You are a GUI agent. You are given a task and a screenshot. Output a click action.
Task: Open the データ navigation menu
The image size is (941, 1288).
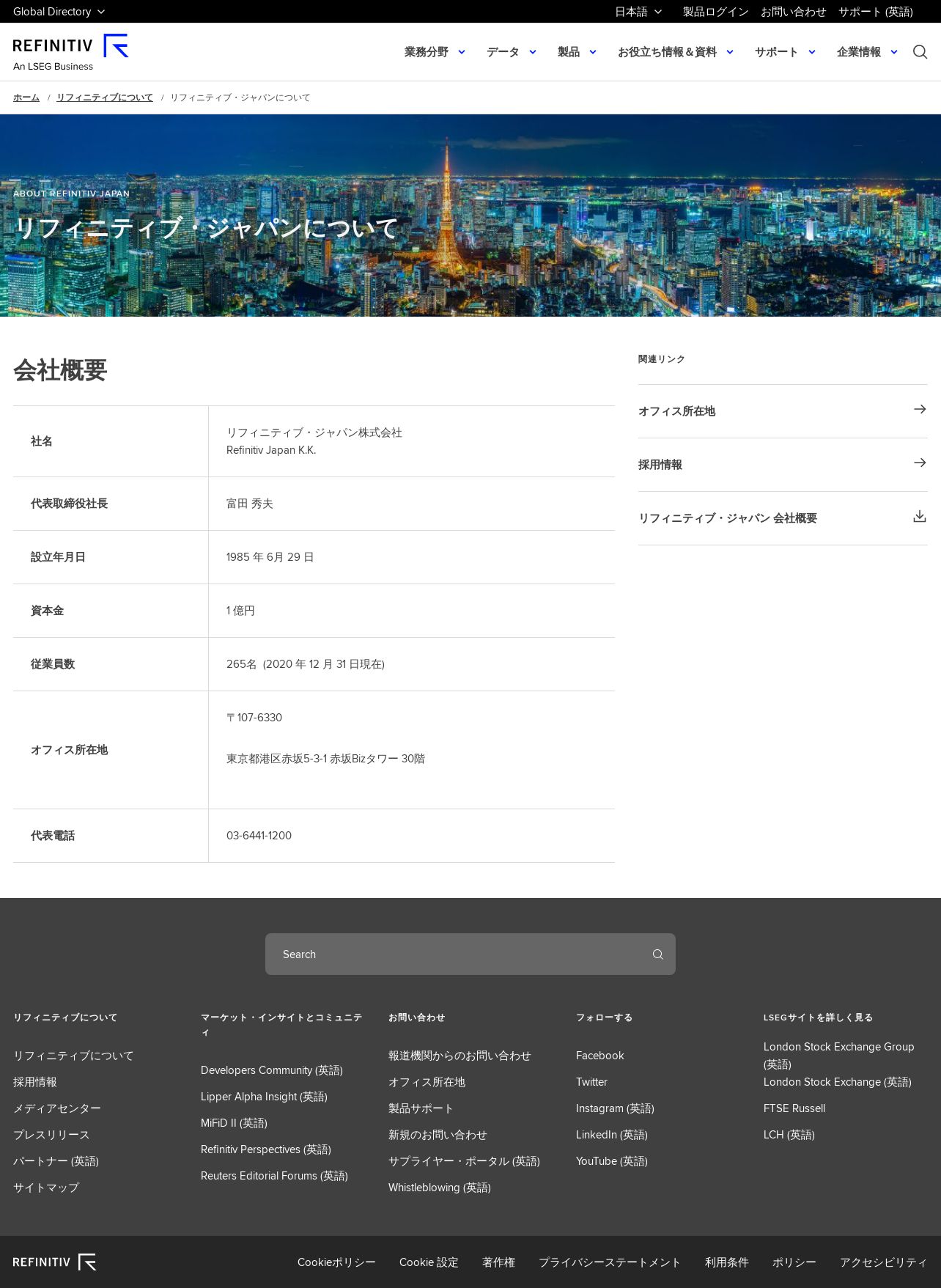click(503, 52)
